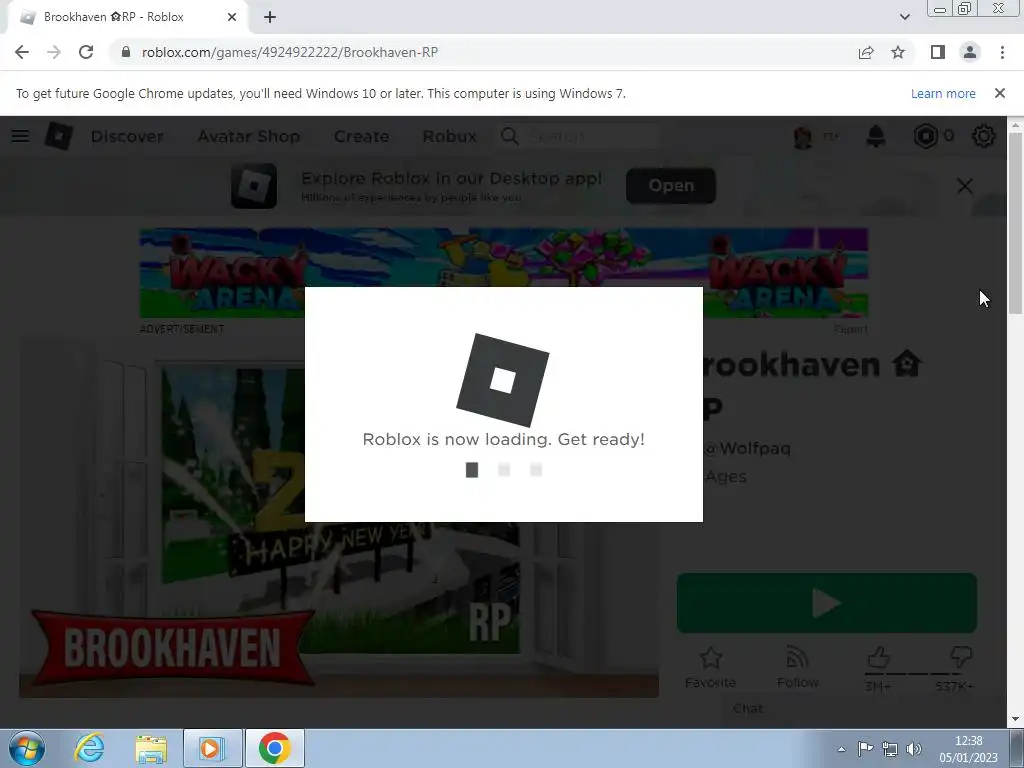Open the Robux menu item
This screenshot has width=1024, height=768.
pos(449,136)
